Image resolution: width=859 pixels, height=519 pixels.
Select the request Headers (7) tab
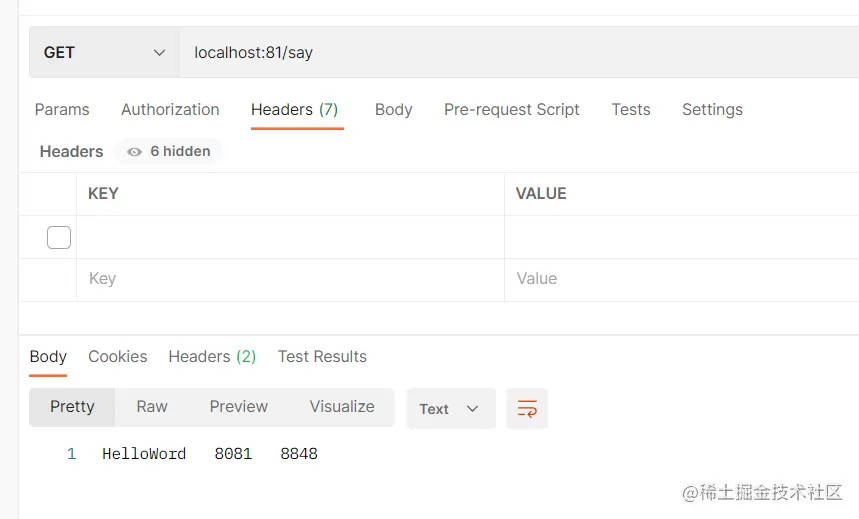(x=295, y=110)
